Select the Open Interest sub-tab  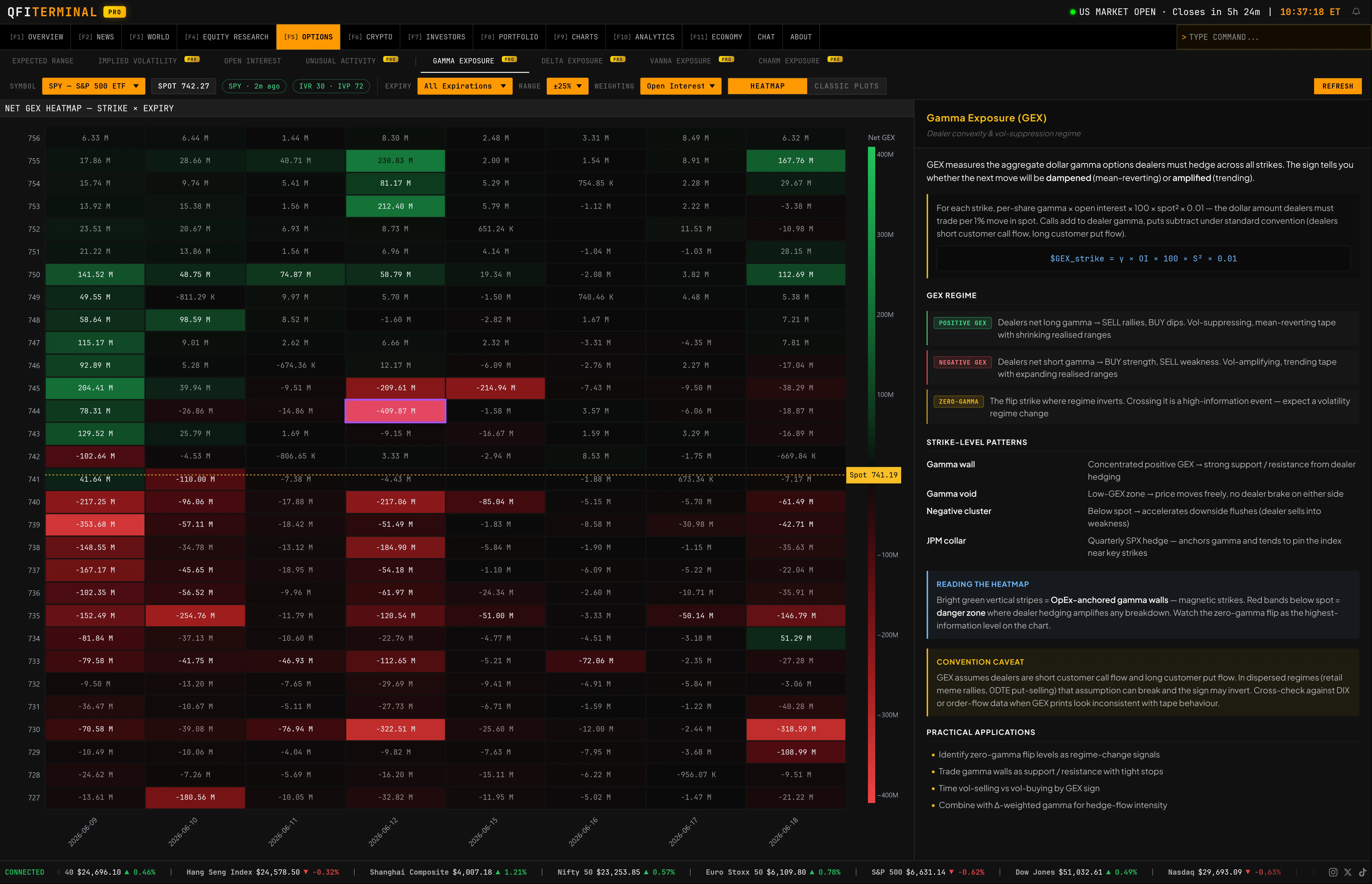(253, 61)
